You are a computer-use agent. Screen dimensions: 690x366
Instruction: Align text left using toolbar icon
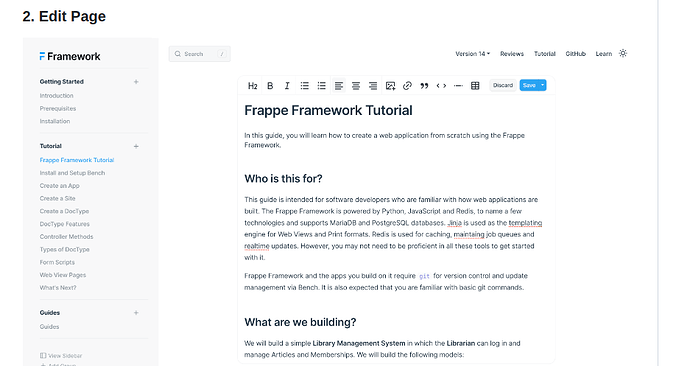[338, 86]
